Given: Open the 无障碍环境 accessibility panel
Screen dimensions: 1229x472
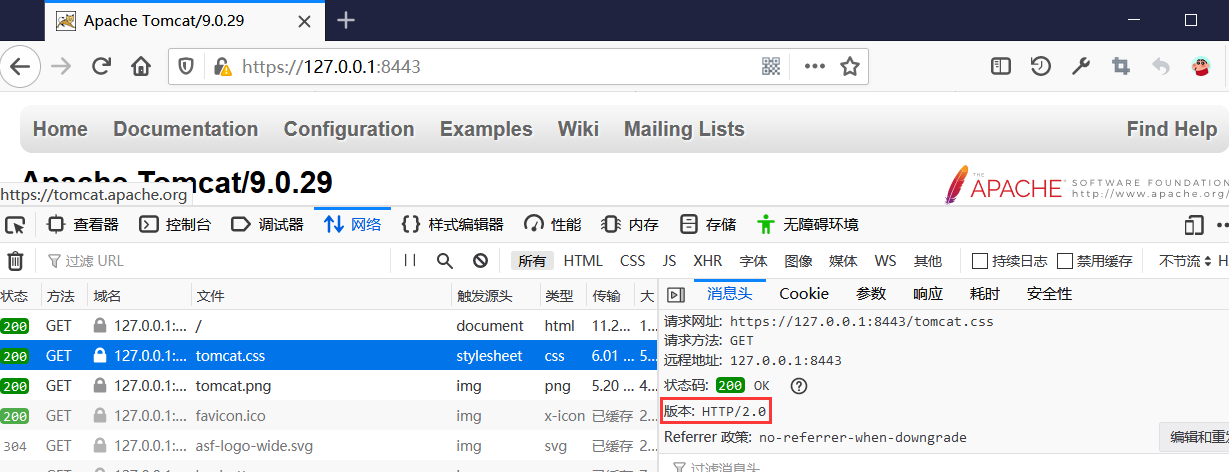Looking at the screenshot, I should point(807,224).
